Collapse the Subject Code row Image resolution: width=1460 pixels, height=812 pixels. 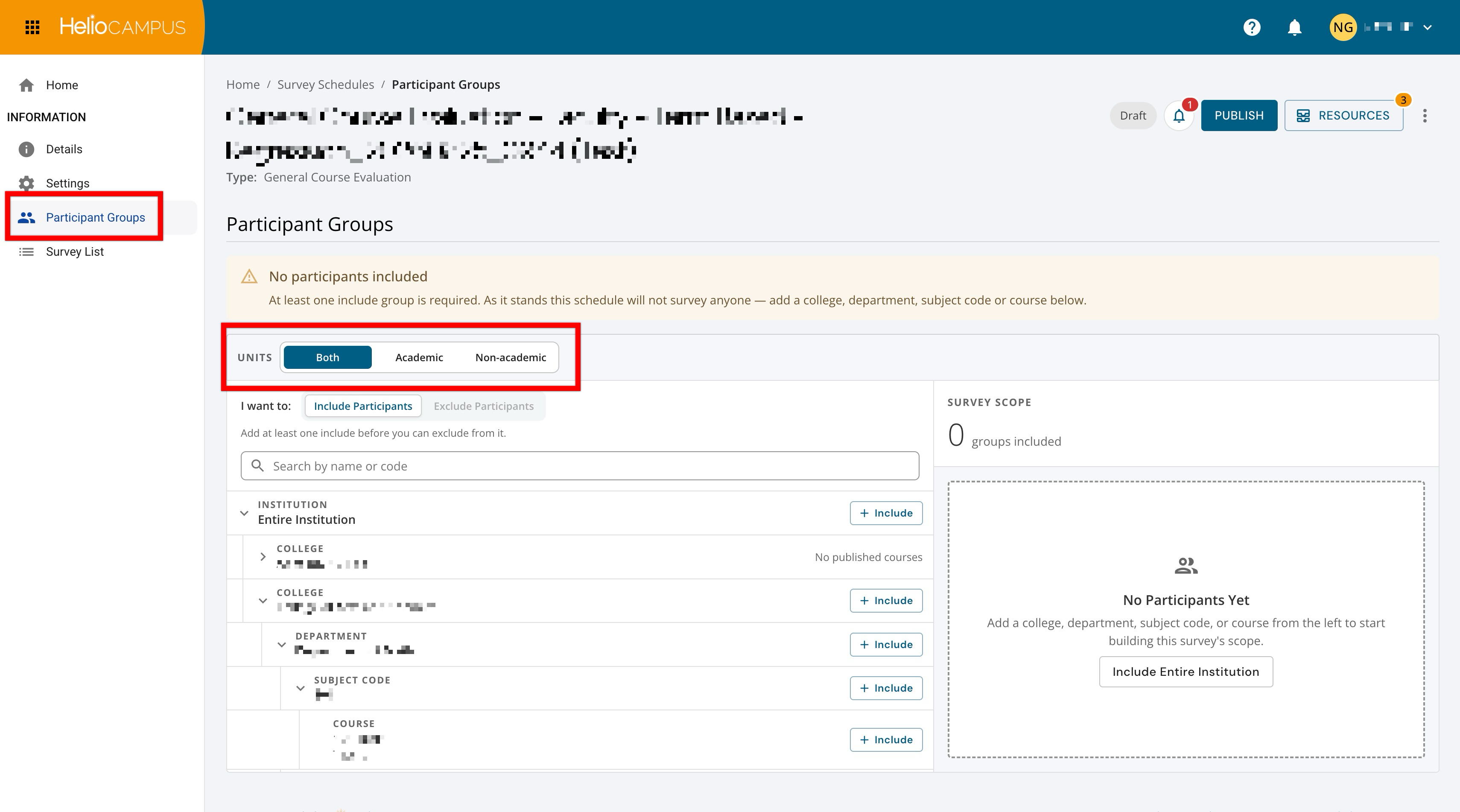301,688
